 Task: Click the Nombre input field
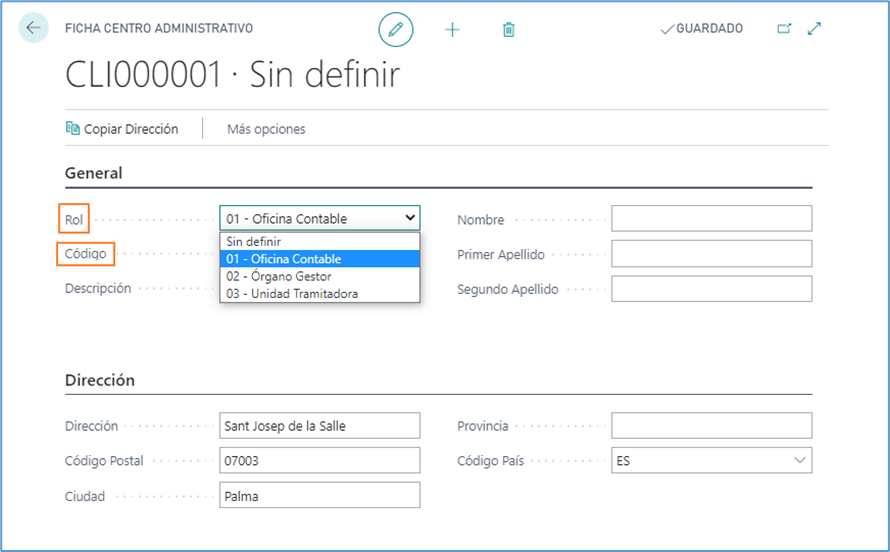pos(711,219)
